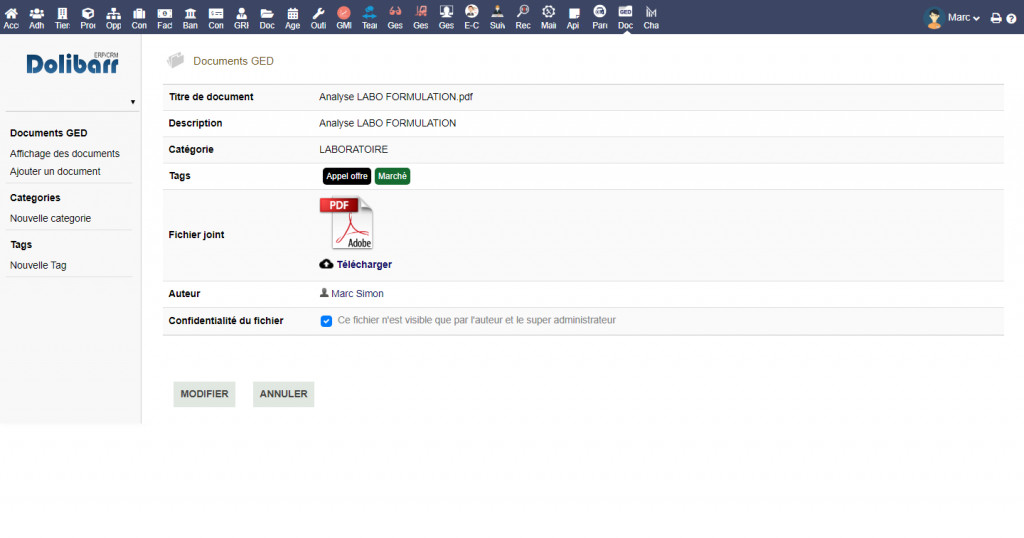Toggle the file confidentiality checkbox
Image resolution: width=1024 pixels, height=538 pixels.
tap(326, 321)
